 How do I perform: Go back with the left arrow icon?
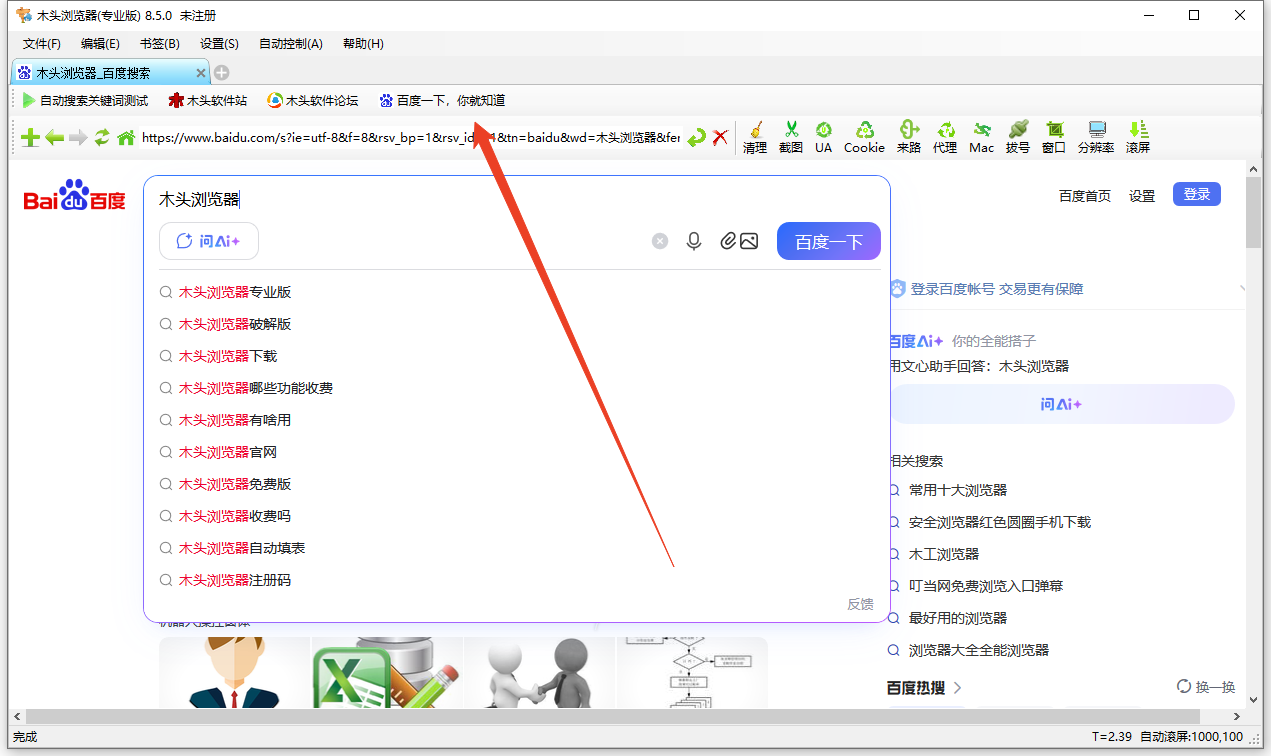54,138
